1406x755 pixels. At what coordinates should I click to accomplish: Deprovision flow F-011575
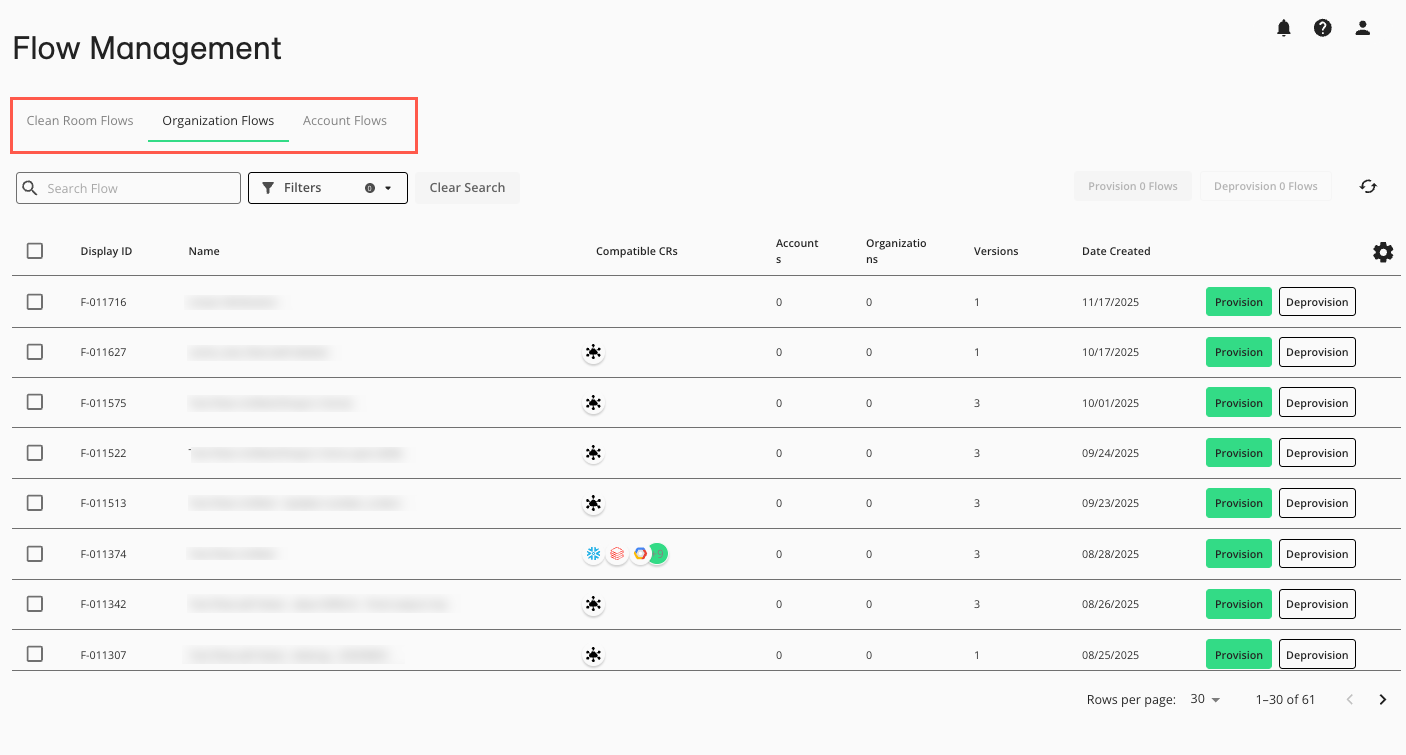pos(1317,403)
